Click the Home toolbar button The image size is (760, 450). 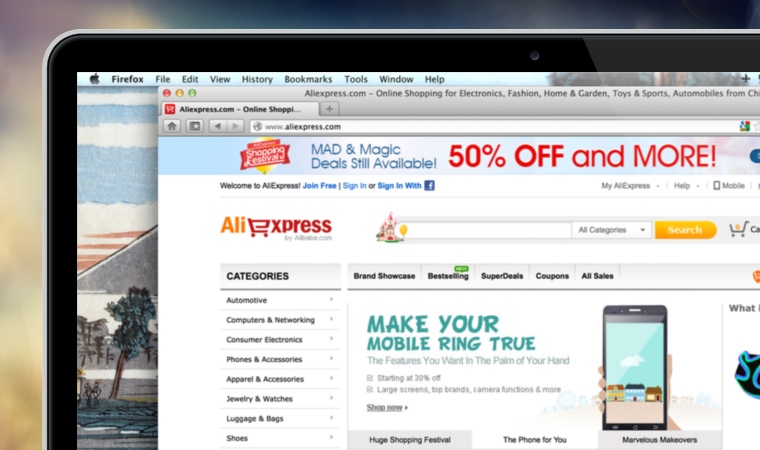click(x=172, y=126)
